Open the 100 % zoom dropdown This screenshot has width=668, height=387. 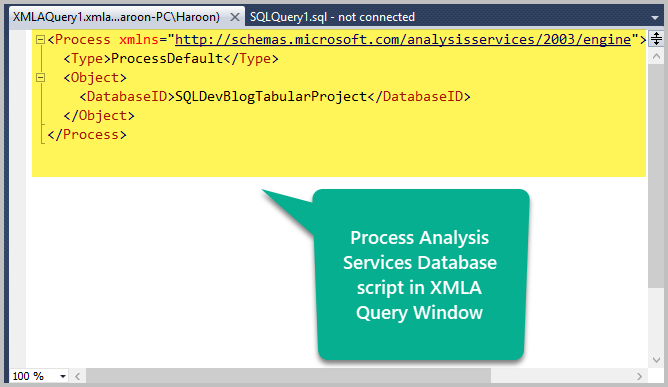tap(63, 376)
